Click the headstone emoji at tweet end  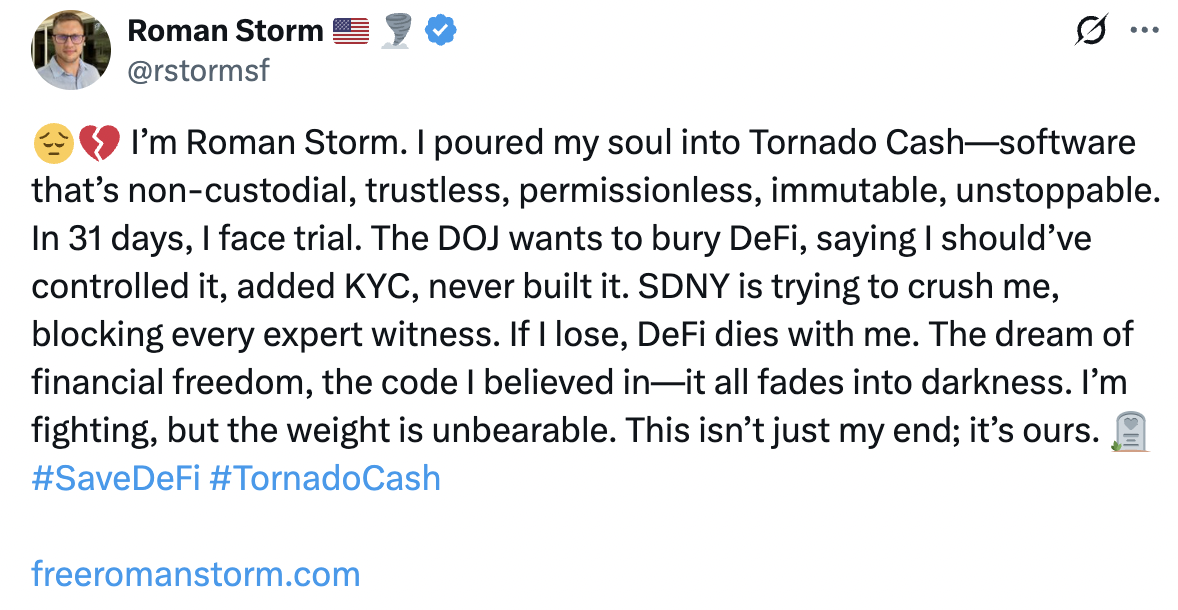(x=1131, y=431)
